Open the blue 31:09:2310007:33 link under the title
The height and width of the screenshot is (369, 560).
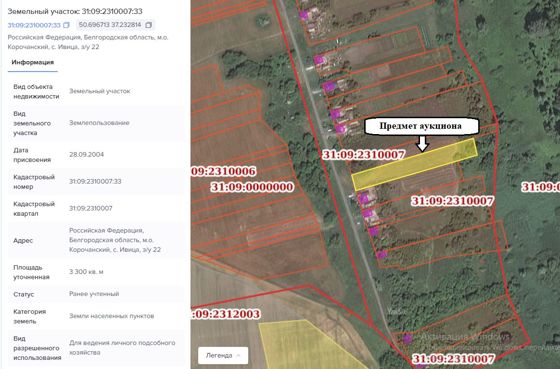pyautogui.click(x=34, y=25)
